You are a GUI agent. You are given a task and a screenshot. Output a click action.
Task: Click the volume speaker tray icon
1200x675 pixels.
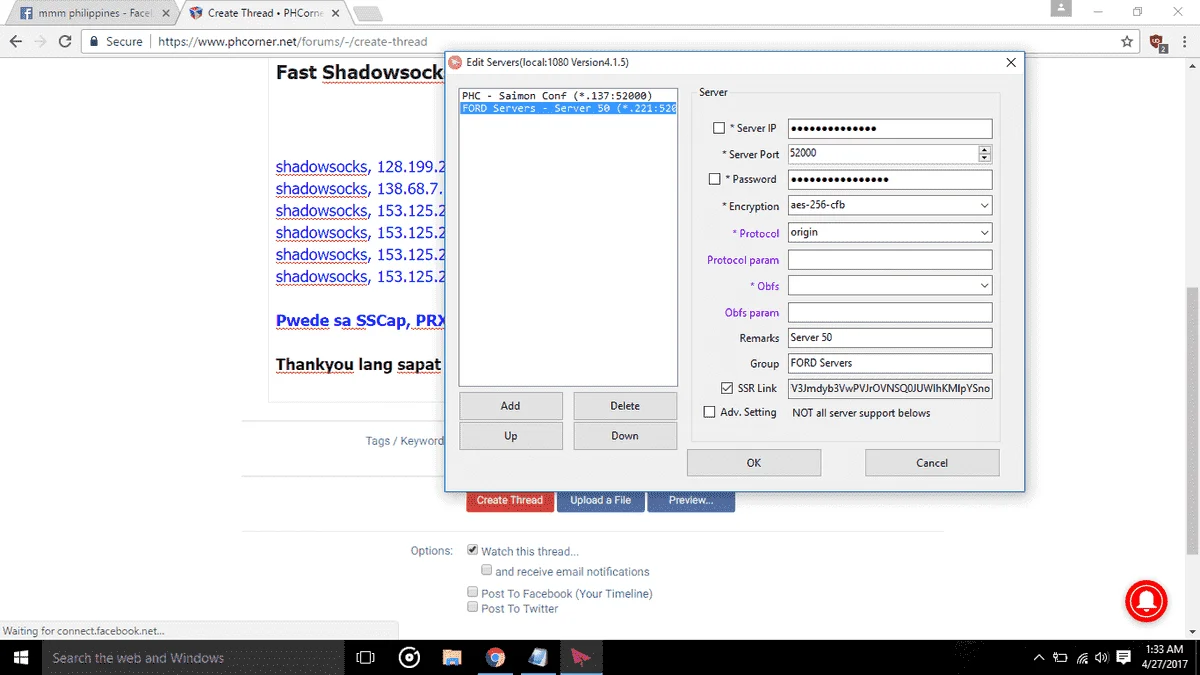[1102, 657]
